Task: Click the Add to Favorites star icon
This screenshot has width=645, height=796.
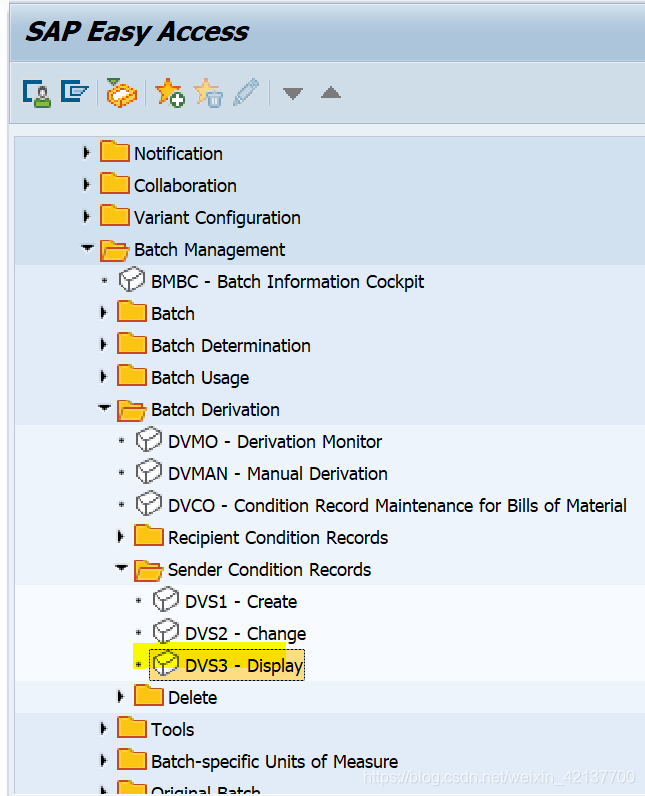Action: pos(169,93)
